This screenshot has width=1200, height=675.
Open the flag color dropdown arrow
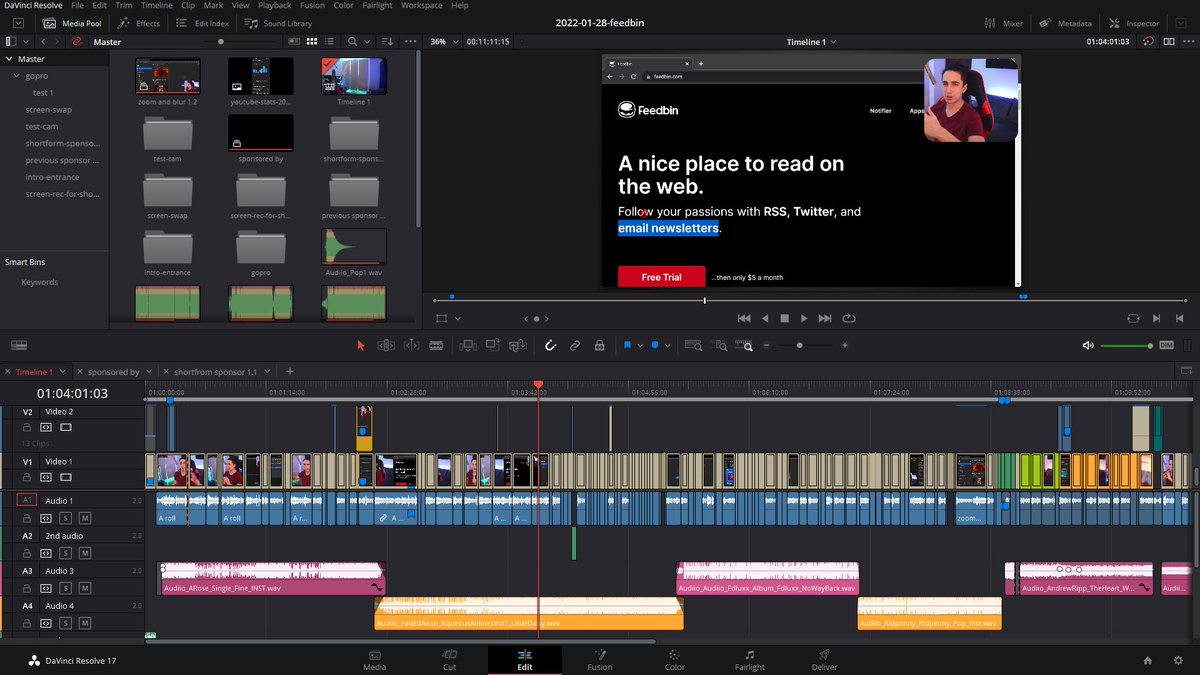click(x=639, y=345)
